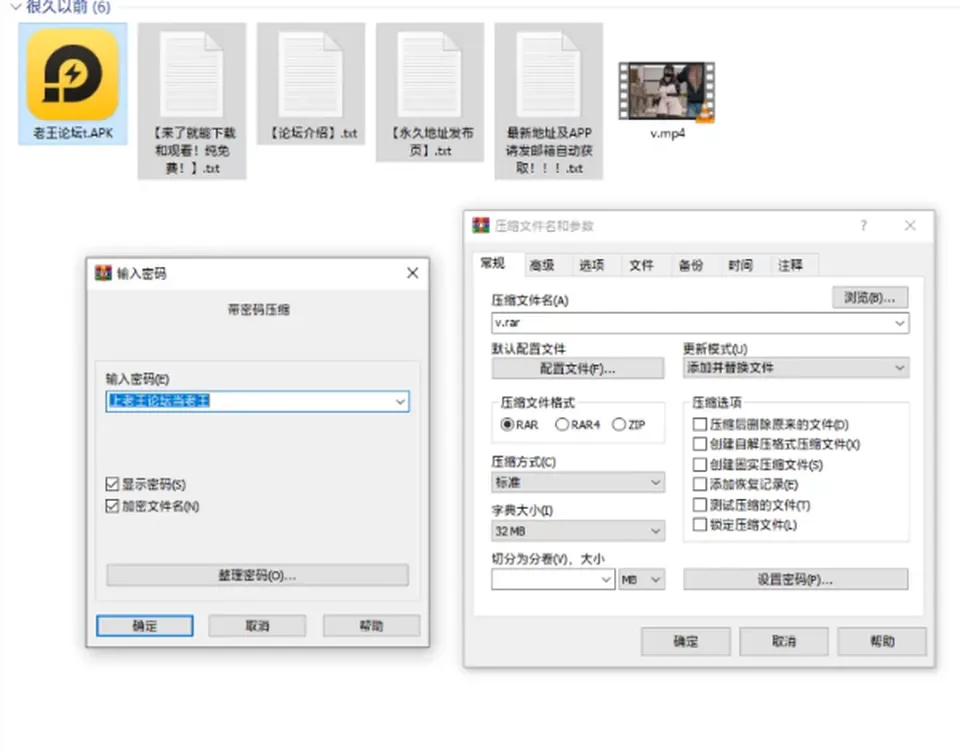Enable 添加恢复记录 option
Viewport: 960px width, 755px height.
click(700, 484)
